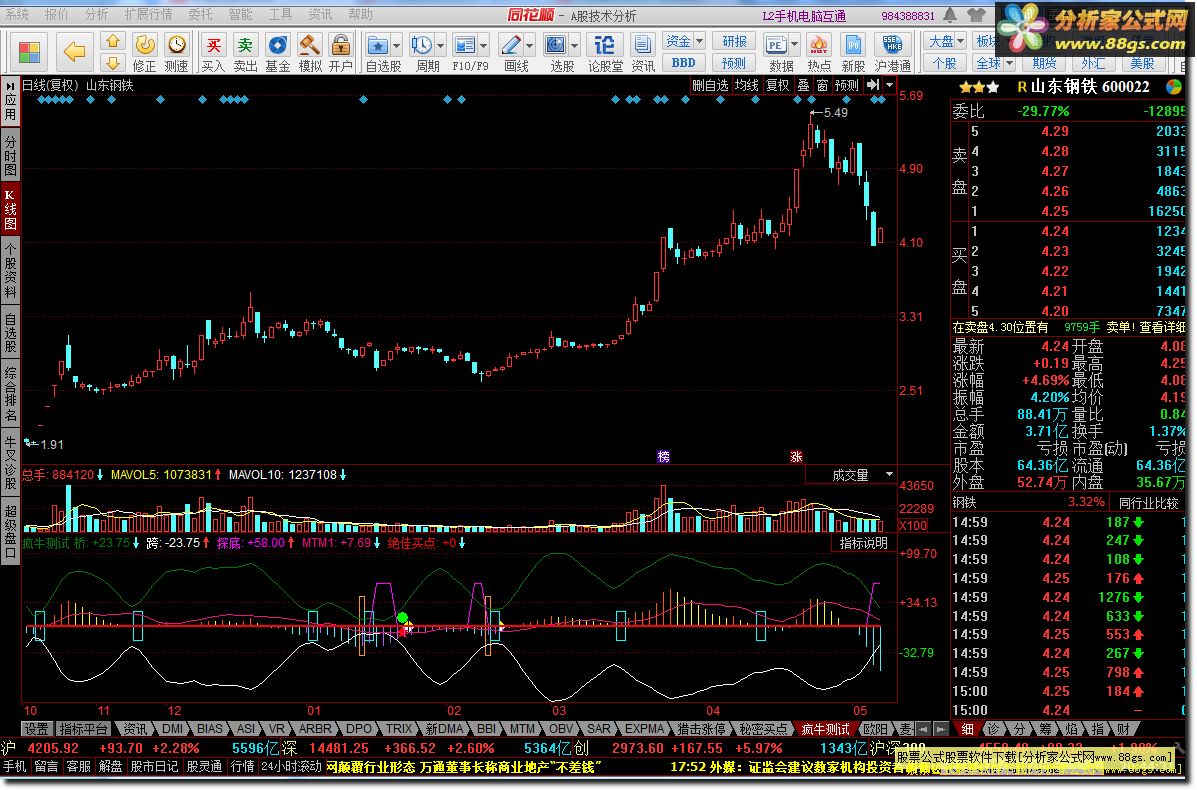Click the yellow up arrow icon

(x=113, y=41)
